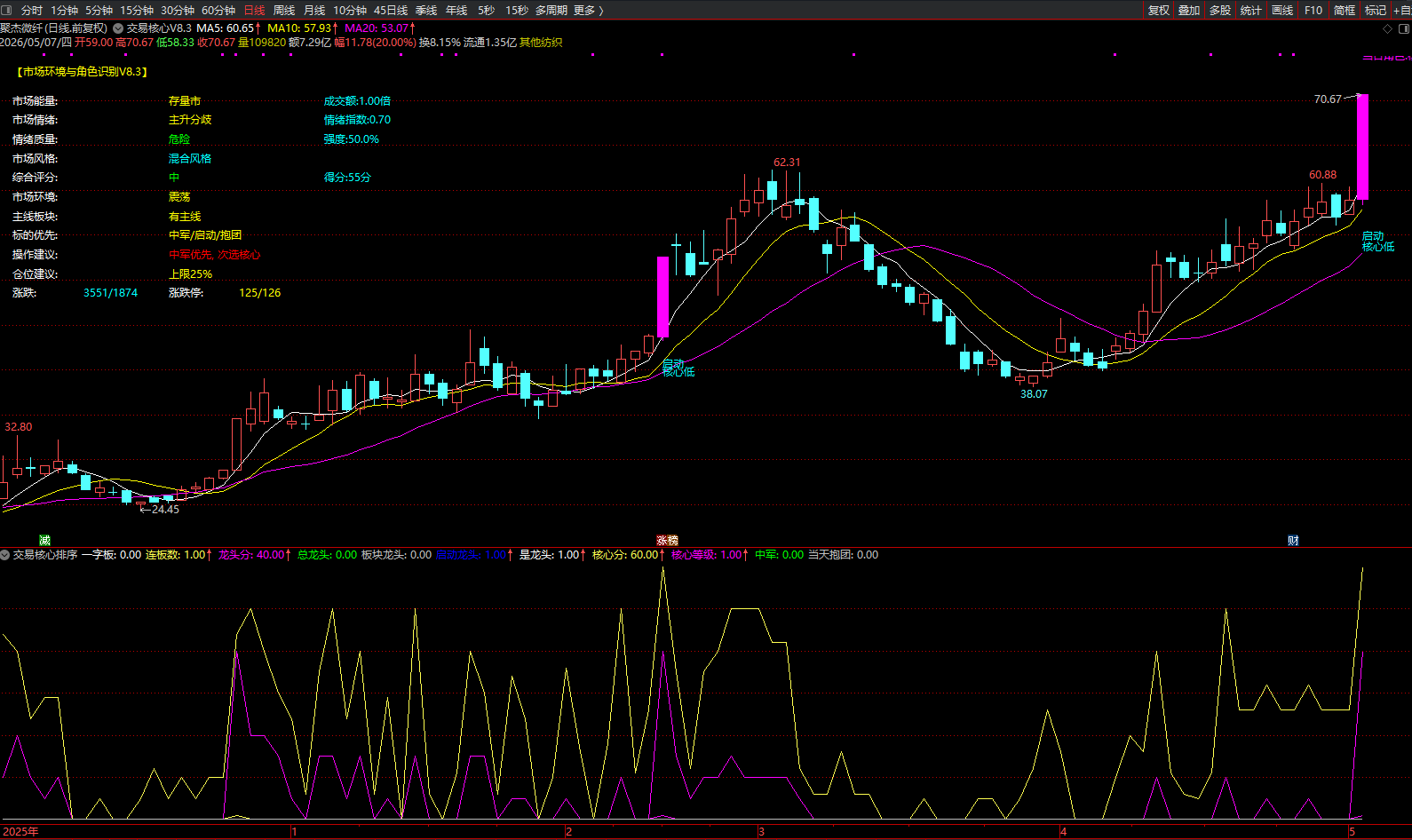The image size is (1412, 840).
Task: Click the 叠加 overlay button
Action: click(x=1189, y=10)
